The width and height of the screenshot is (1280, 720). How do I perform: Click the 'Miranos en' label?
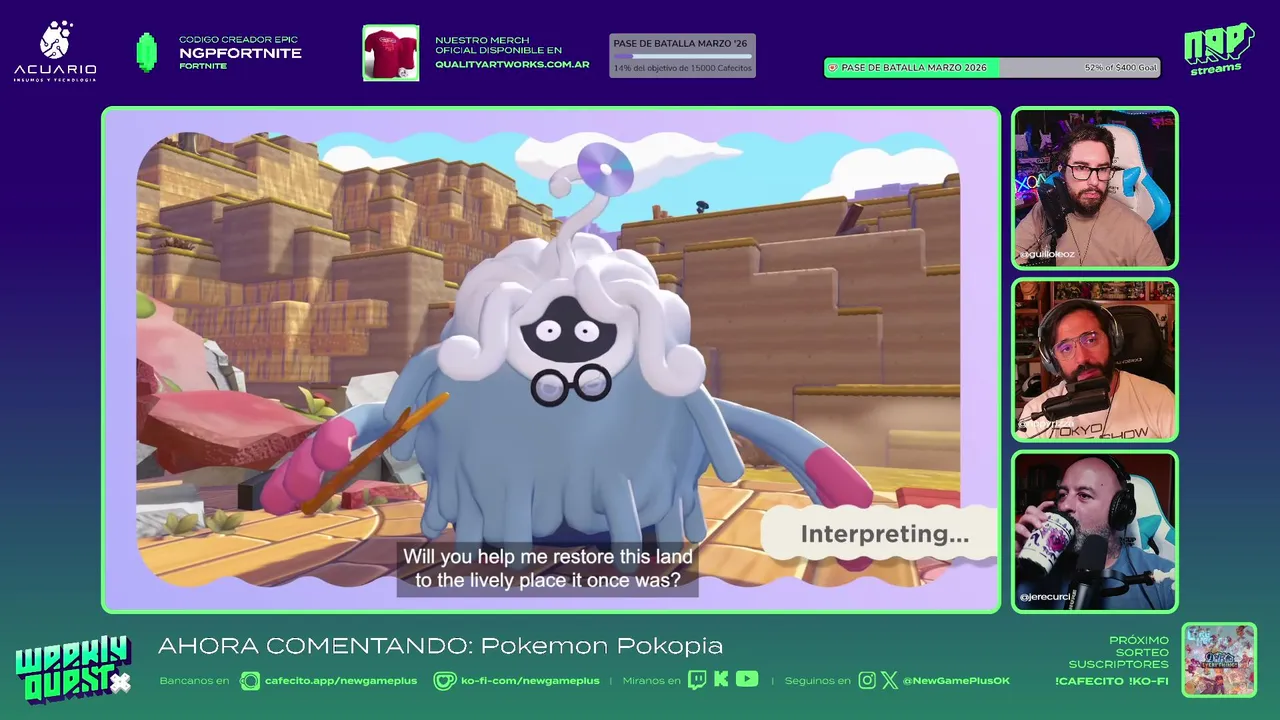pos(650,681)
